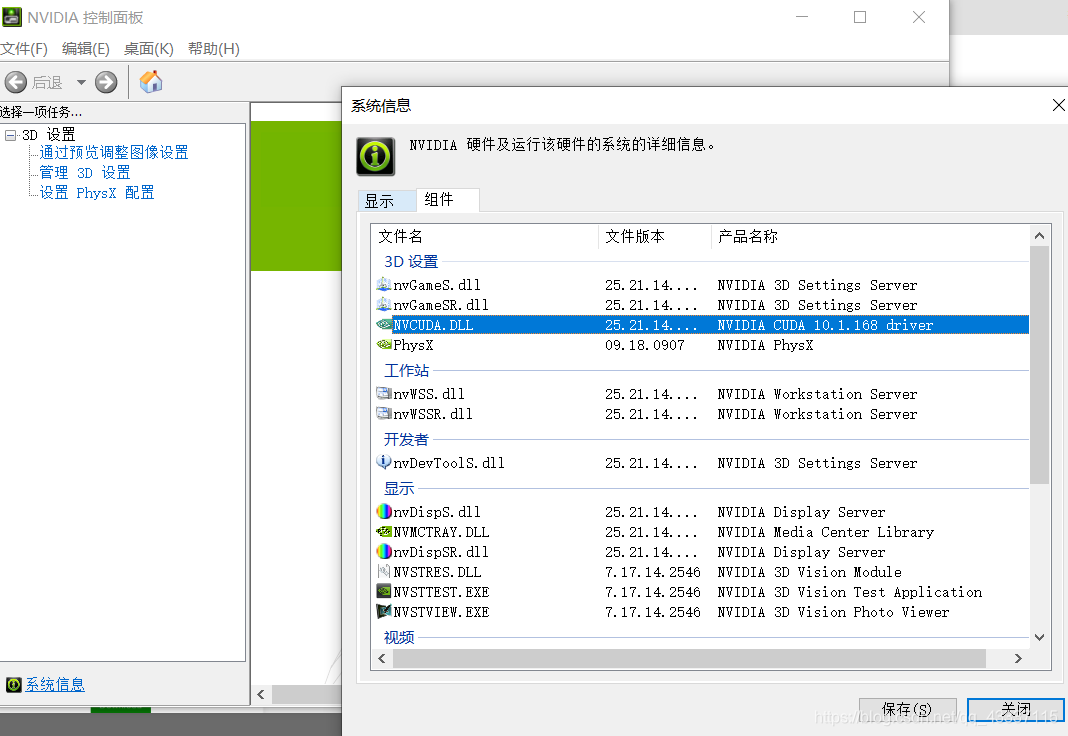Image resolution: width=1068 pixels, height=736 pixels.
Task: Open the 文件(F) menu
Action: coord(24,49)
